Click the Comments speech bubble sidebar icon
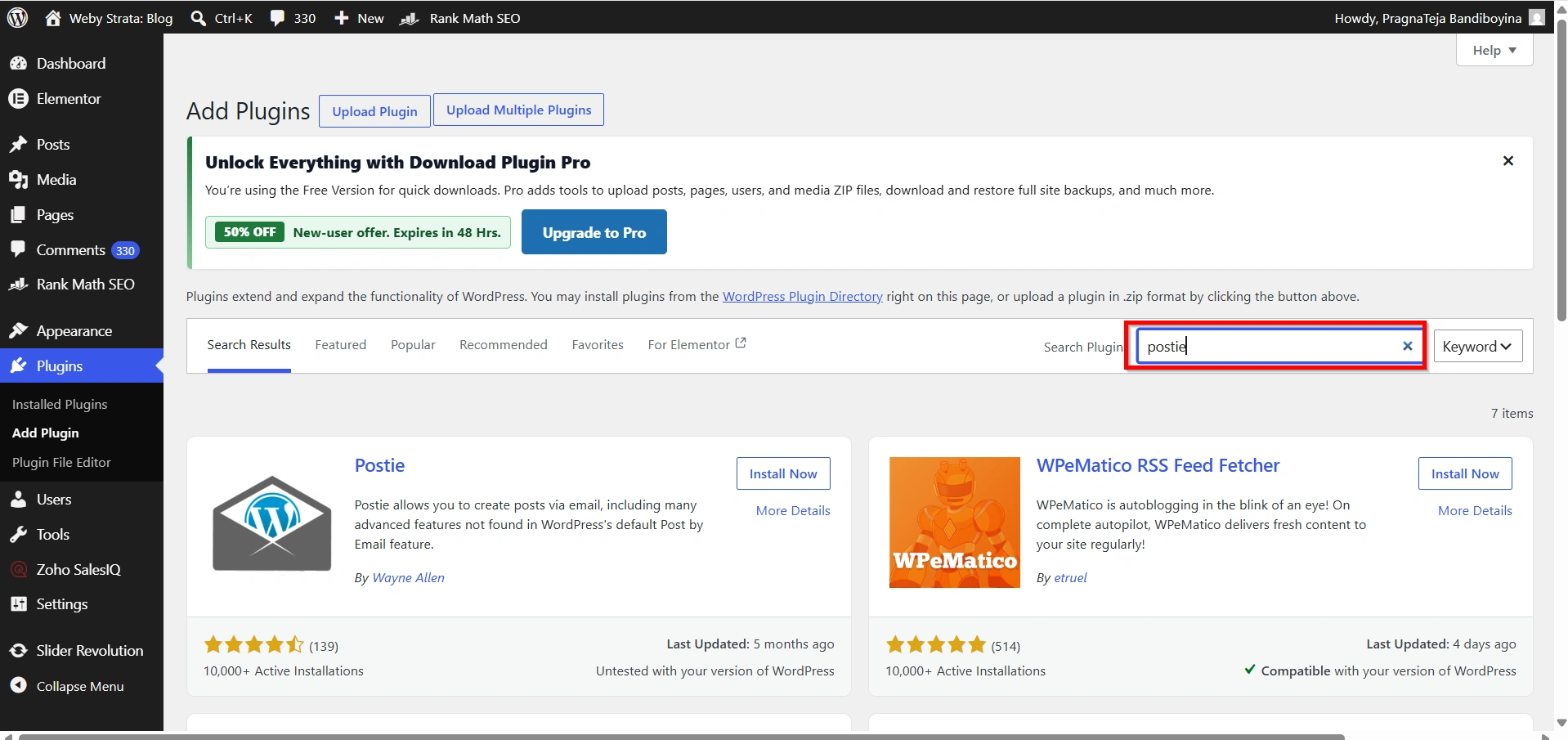This screenshot has width=1568, height=740. pos(18,249)
